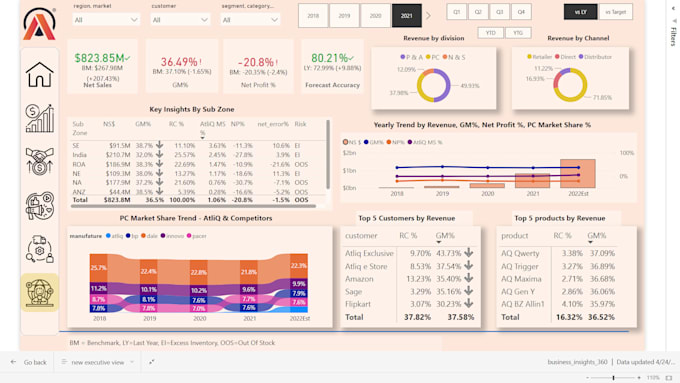Click the revenue by channel donut chart

tap(570, 85)
